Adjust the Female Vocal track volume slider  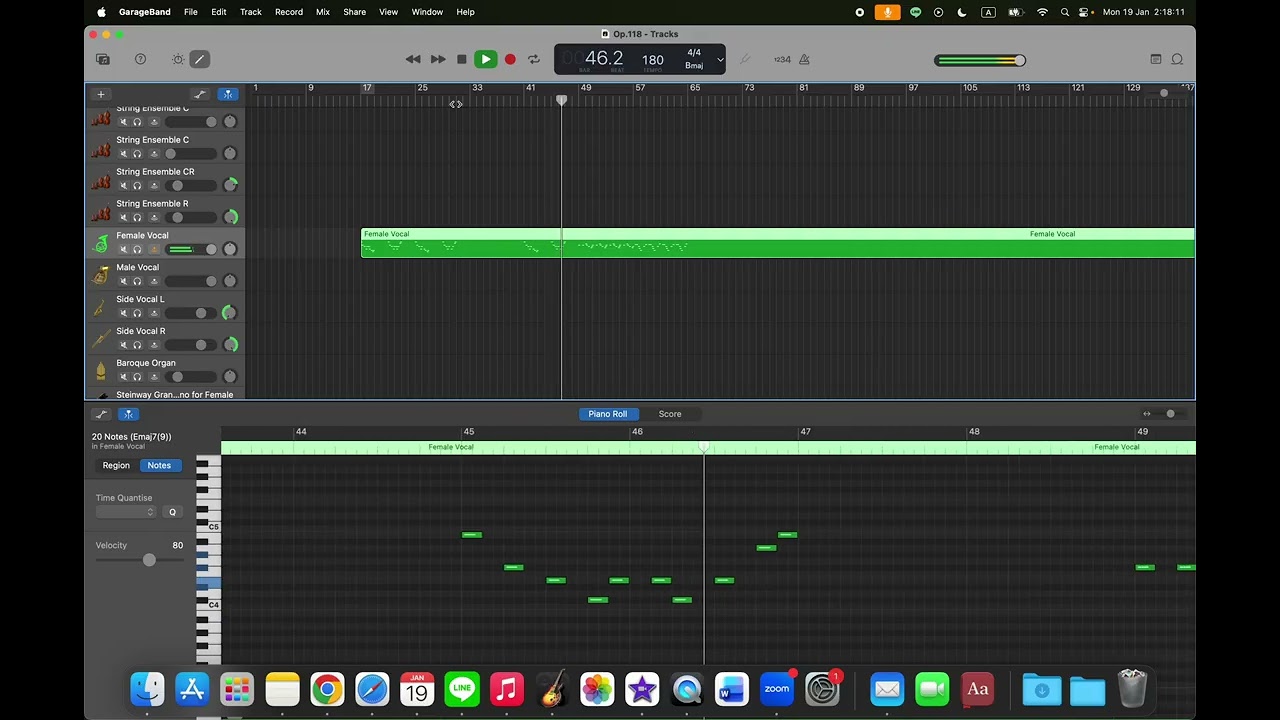(191, 249)
